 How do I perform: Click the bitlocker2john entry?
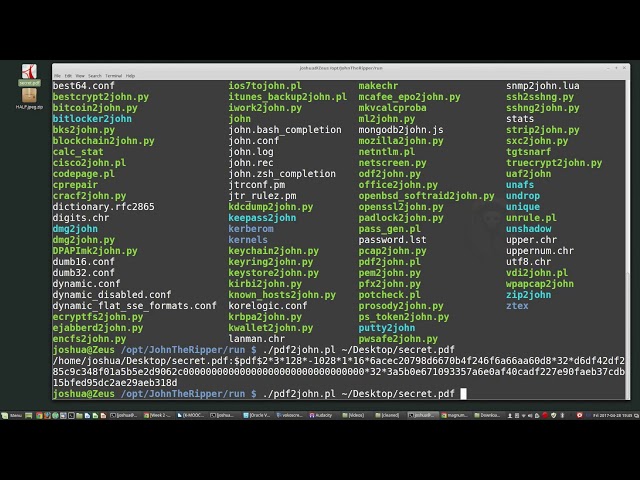[92, 119]
